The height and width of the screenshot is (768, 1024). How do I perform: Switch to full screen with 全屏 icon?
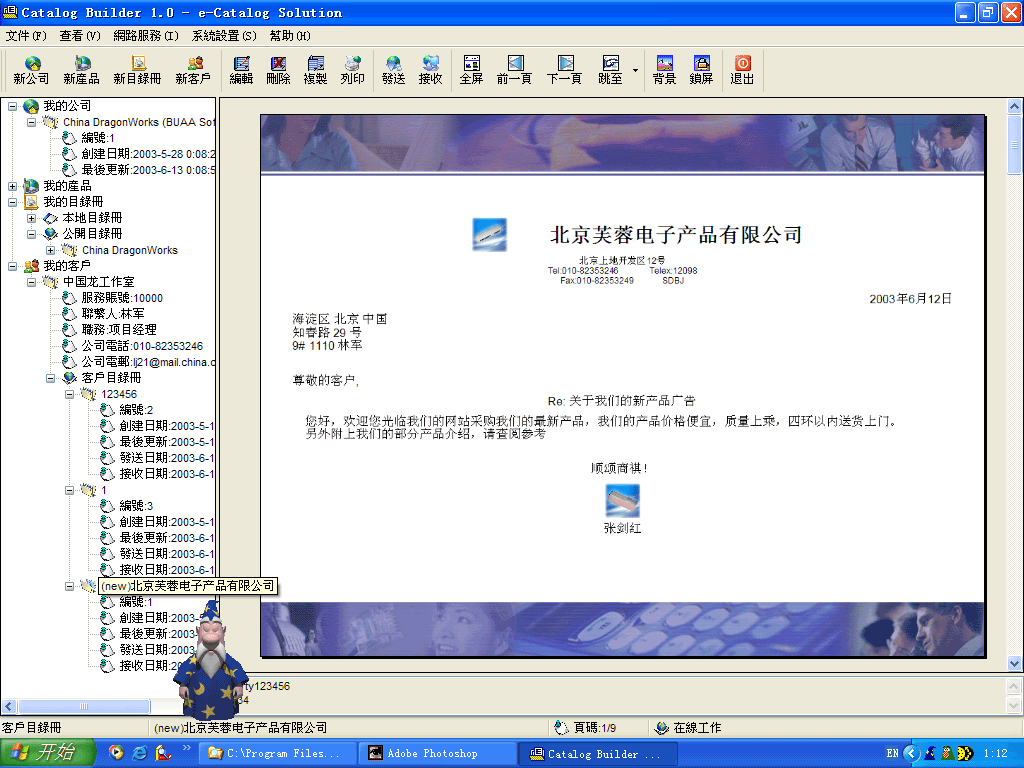(472, 70)
